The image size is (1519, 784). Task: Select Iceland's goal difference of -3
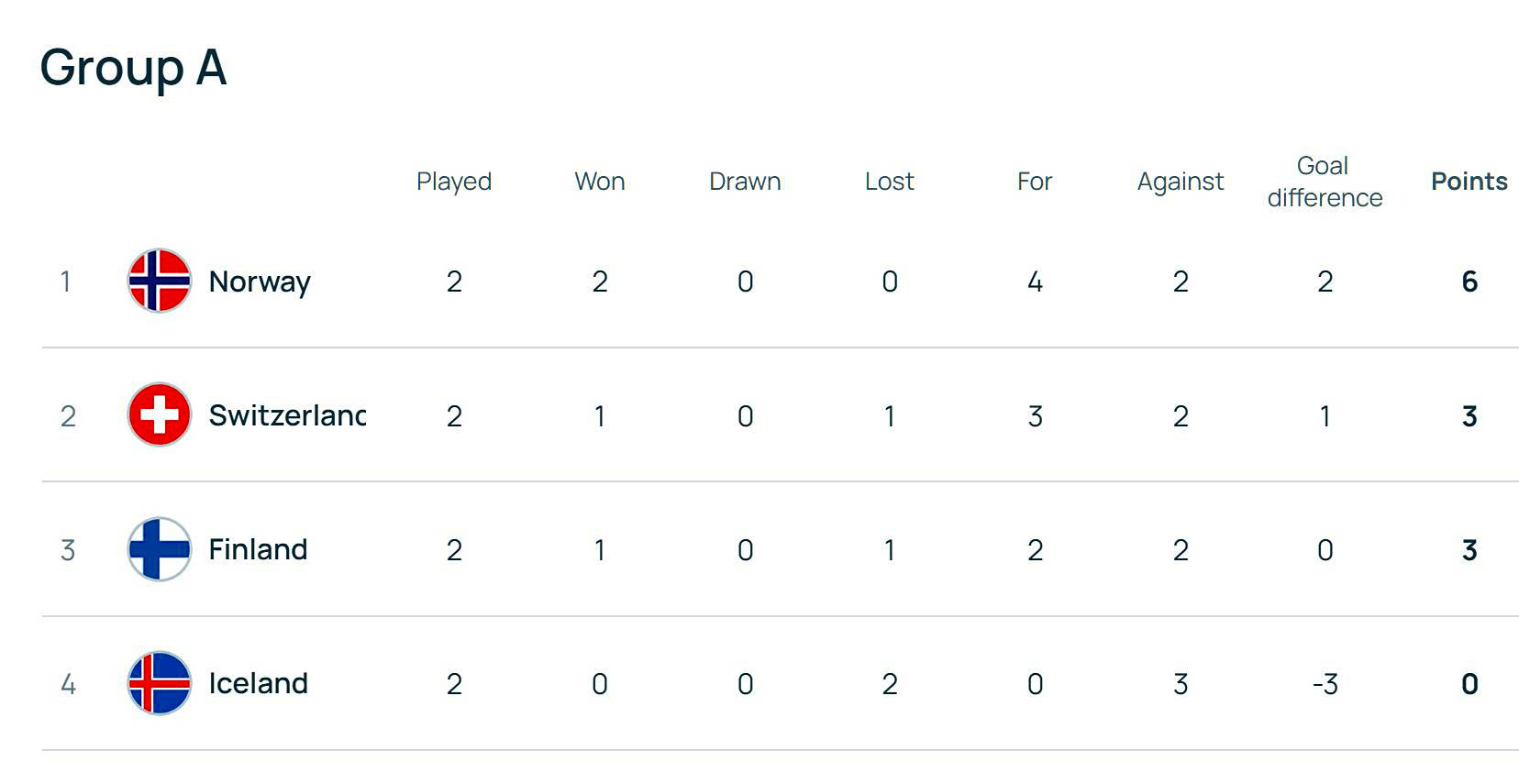tap(1325, 684)
